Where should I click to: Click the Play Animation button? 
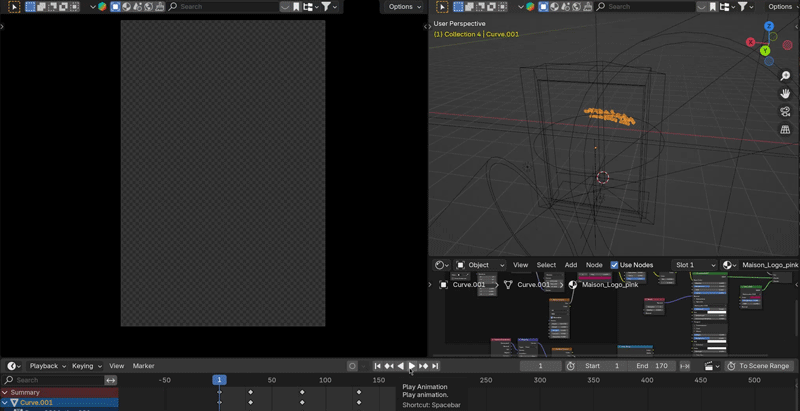[412, 366]
